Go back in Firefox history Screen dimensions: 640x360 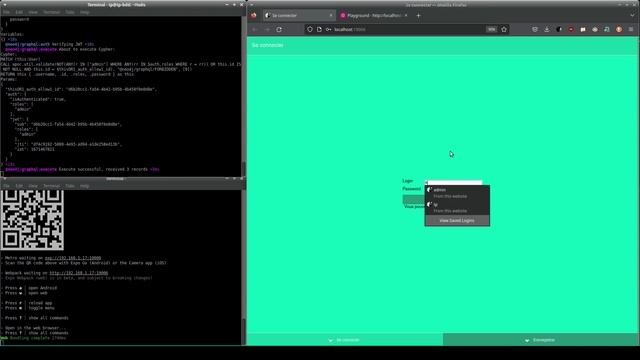[255, 29]
